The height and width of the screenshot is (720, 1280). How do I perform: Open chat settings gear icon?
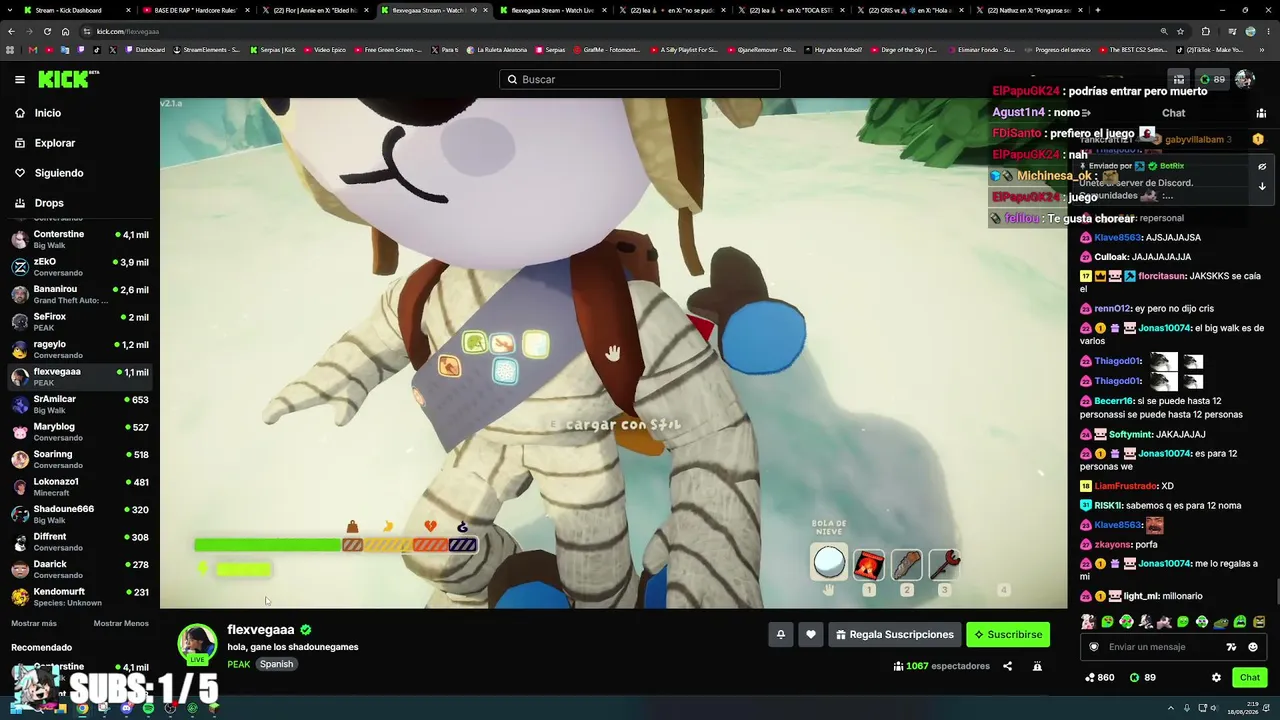pyautogui.click(x=1216, y=677)
